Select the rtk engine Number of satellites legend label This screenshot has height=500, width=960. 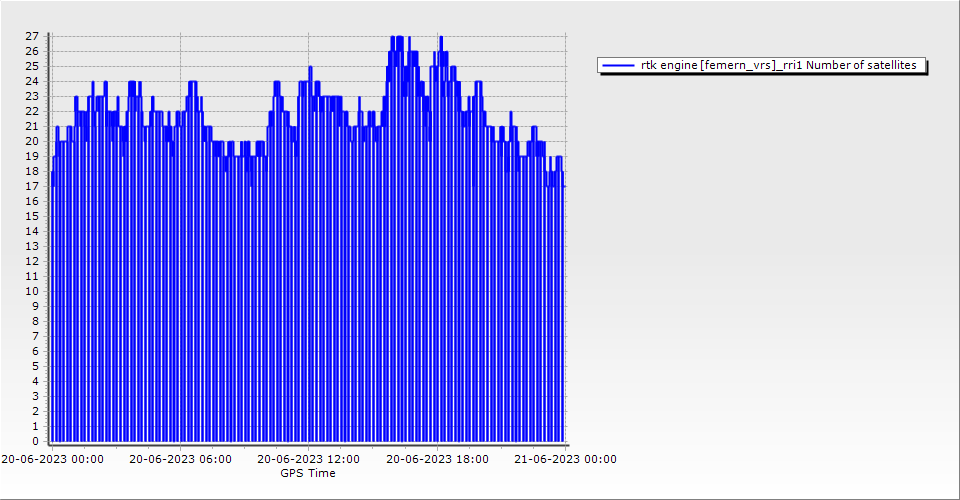pos(781,66)
